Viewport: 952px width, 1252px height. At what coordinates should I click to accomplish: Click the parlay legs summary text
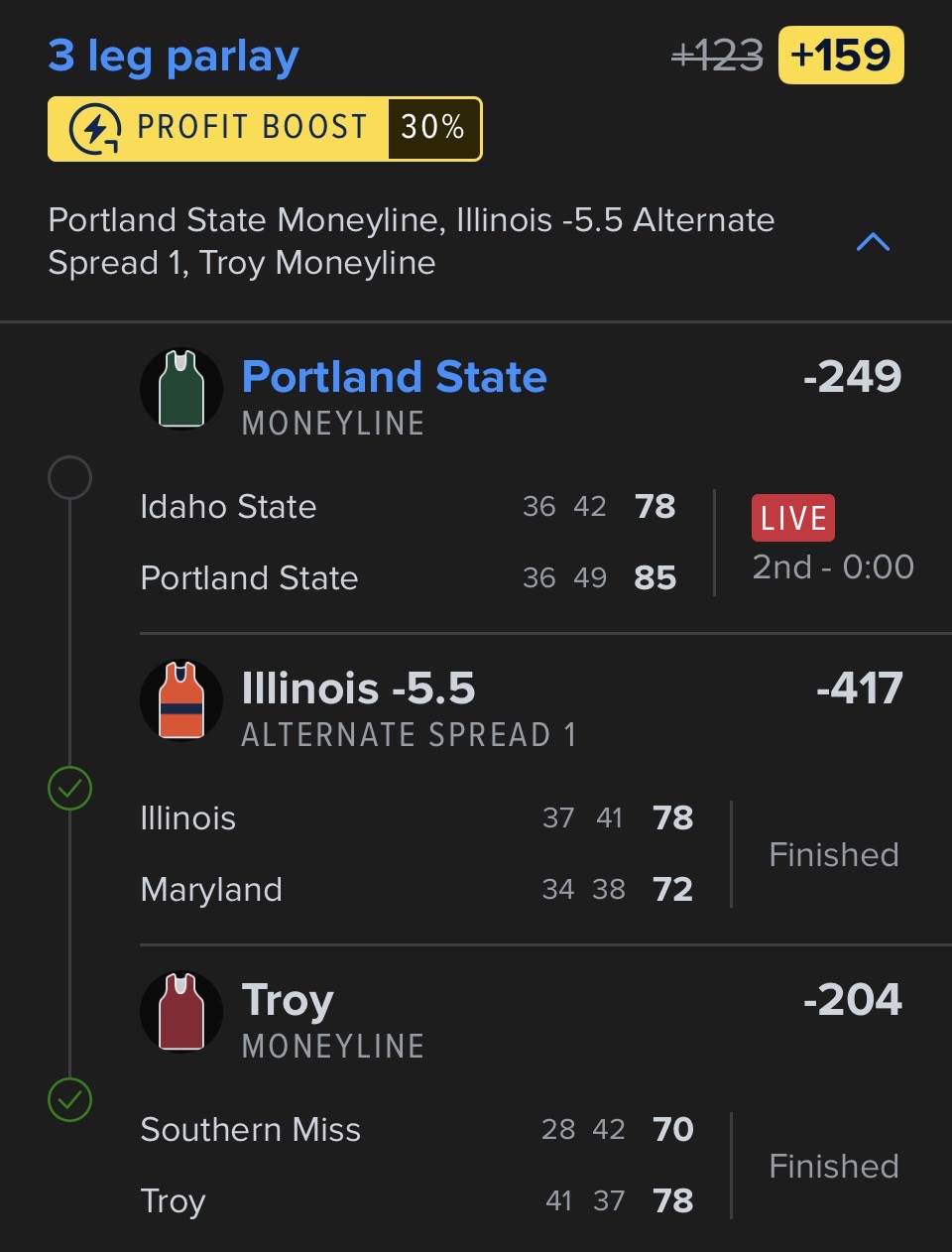[x=412, y=241]
